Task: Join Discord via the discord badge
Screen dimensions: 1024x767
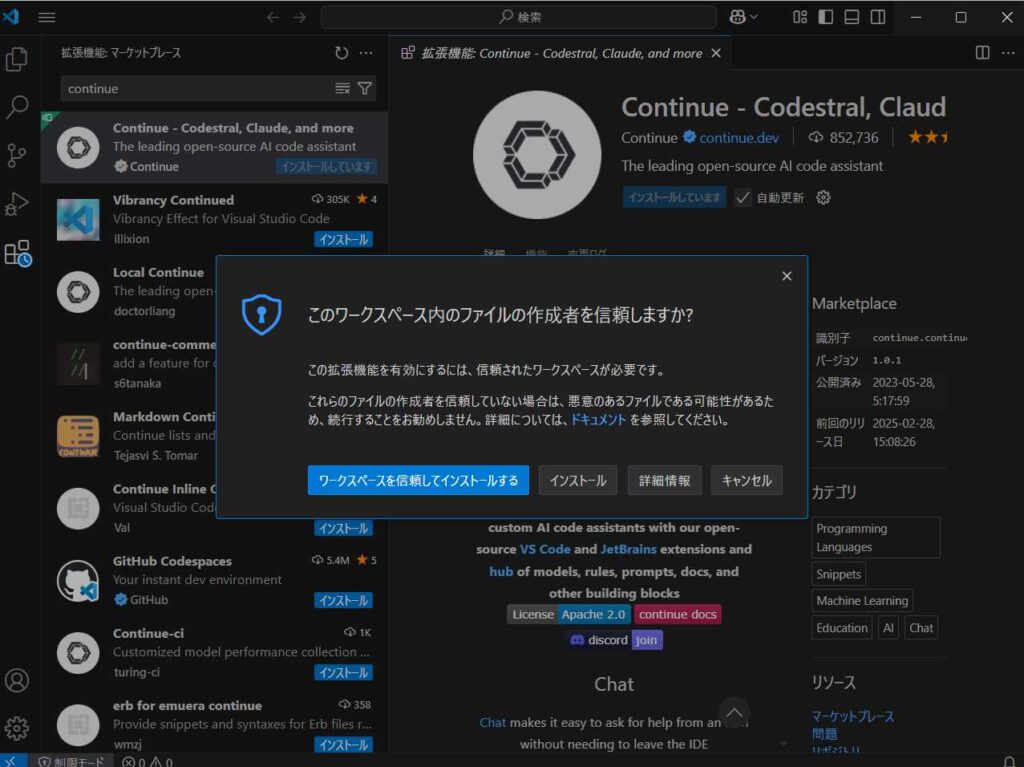Action: (615, 640)
